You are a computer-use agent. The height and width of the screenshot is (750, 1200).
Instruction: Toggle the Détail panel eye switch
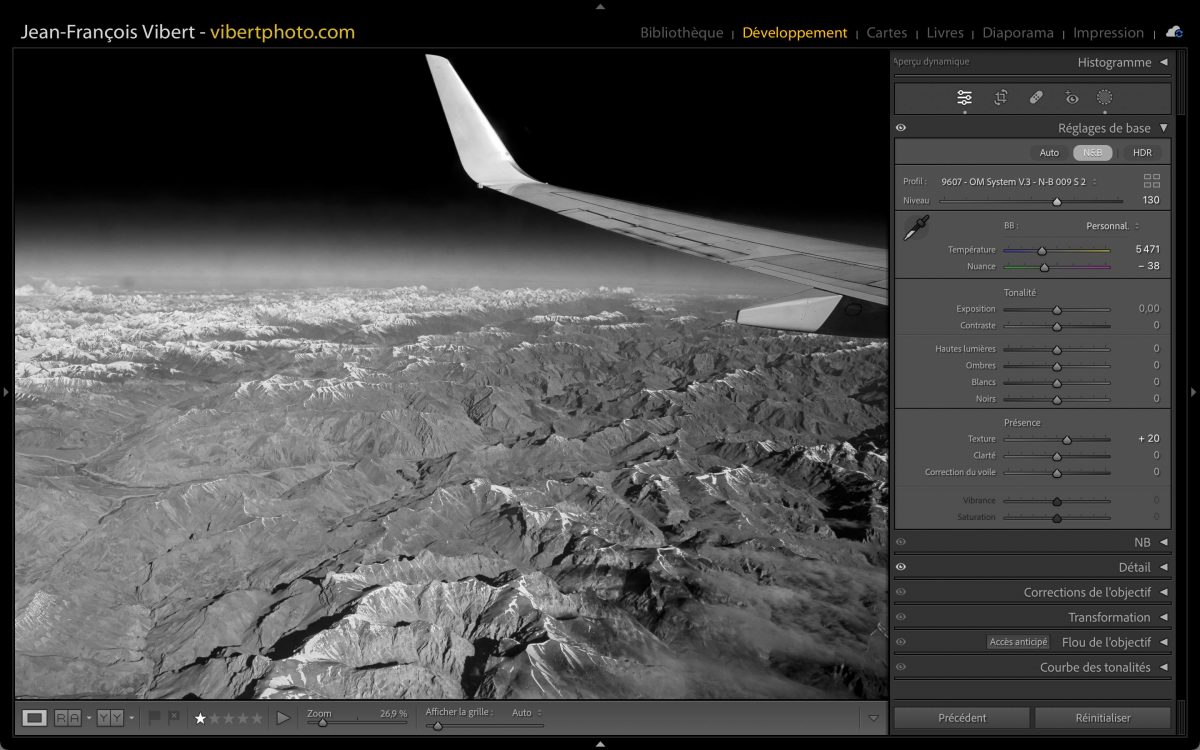[901, 567]
